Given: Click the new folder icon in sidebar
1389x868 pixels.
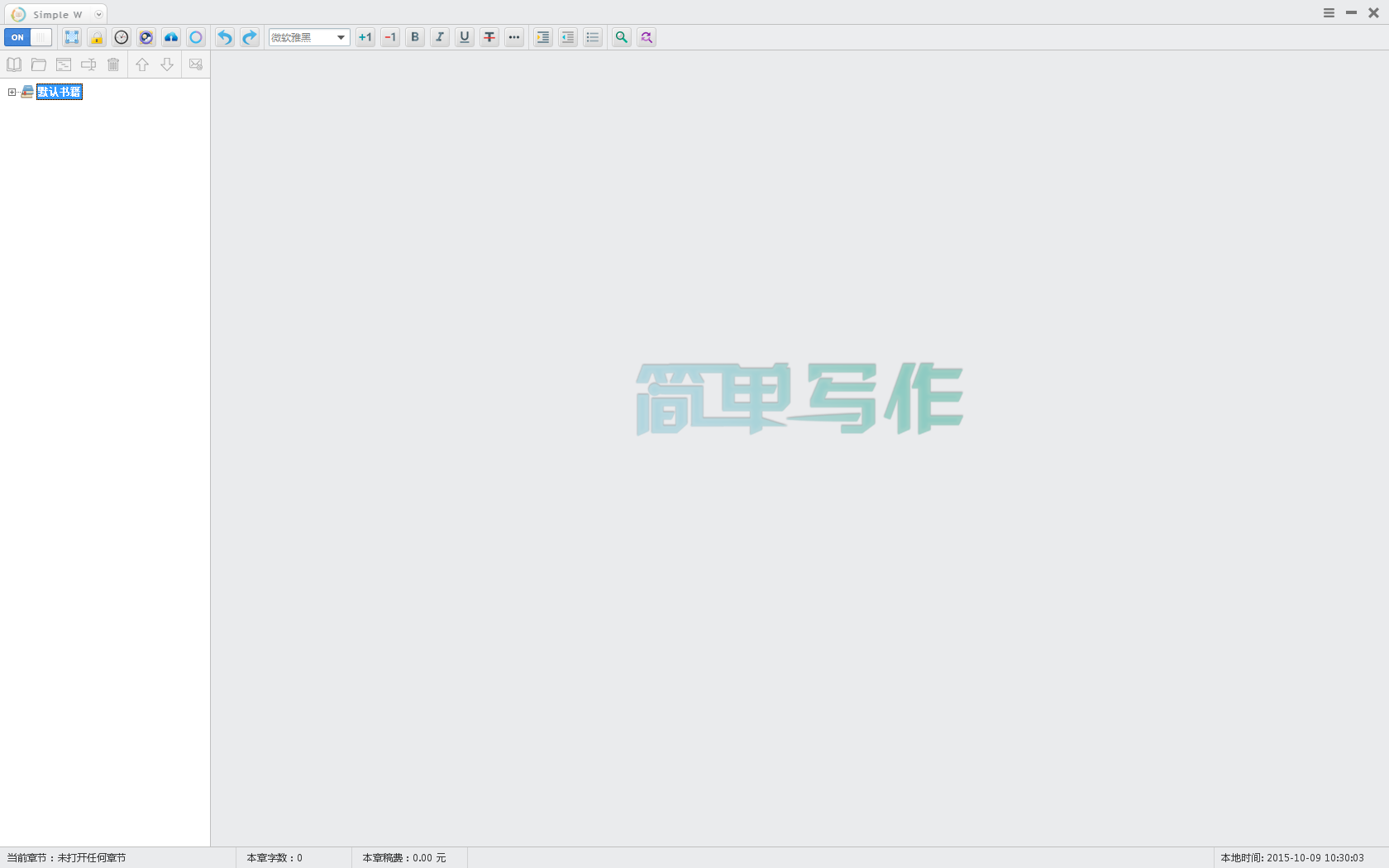Looking at the screenshot, I should [39, 64].
